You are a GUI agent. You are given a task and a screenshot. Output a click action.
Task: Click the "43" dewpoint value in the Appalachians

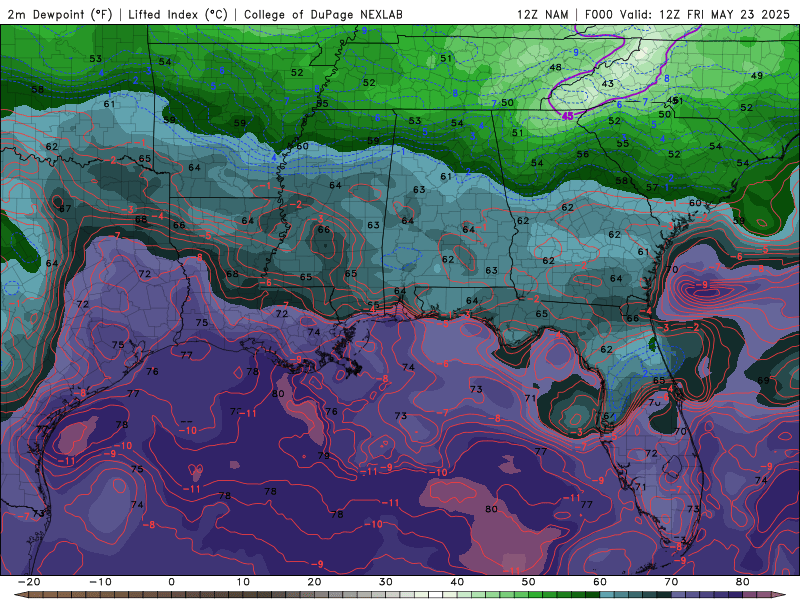607,84
